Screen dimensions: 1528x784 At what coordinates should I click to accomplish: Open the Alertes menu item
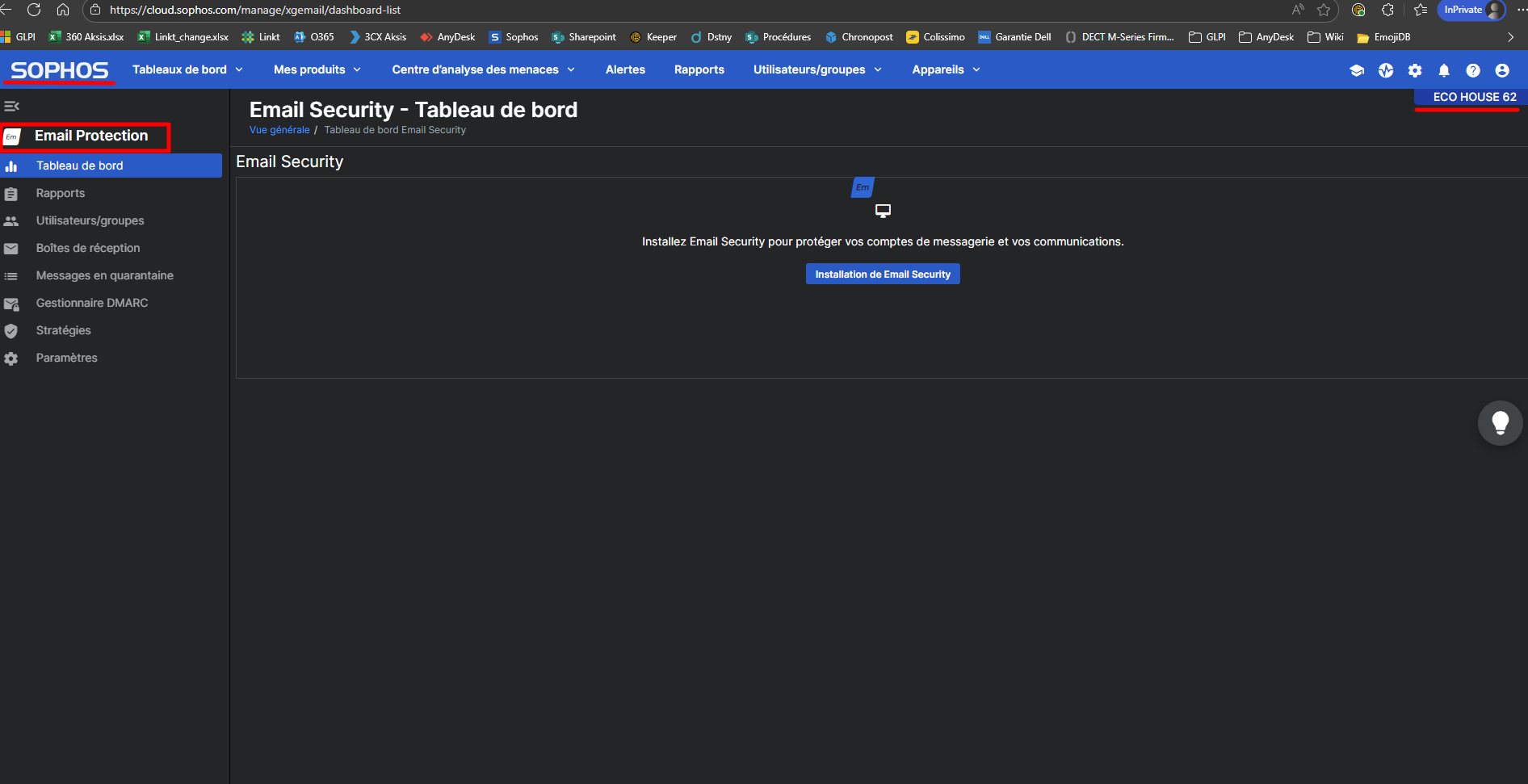click(x=625, y=69)
